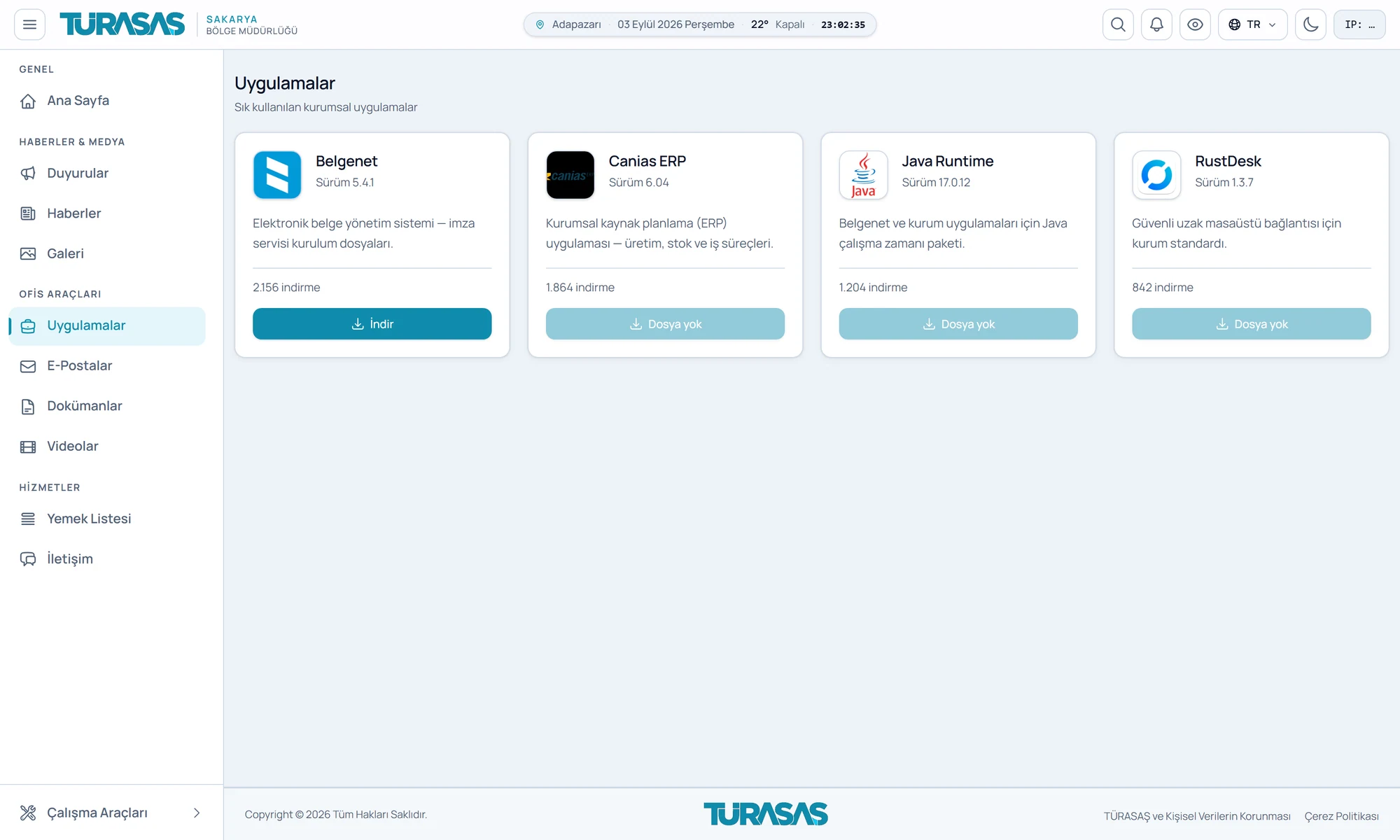Click the IP address chip
Image resolution: width=1400 pixels, height=840 pixels.
click(1359, 24)
